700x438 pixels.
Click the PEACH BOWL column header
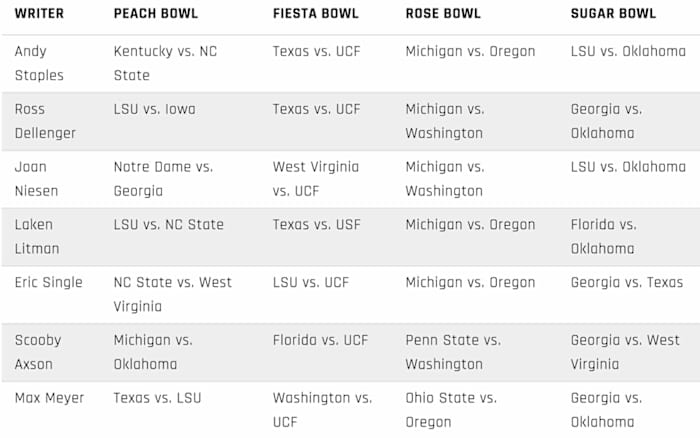point(156,14)
